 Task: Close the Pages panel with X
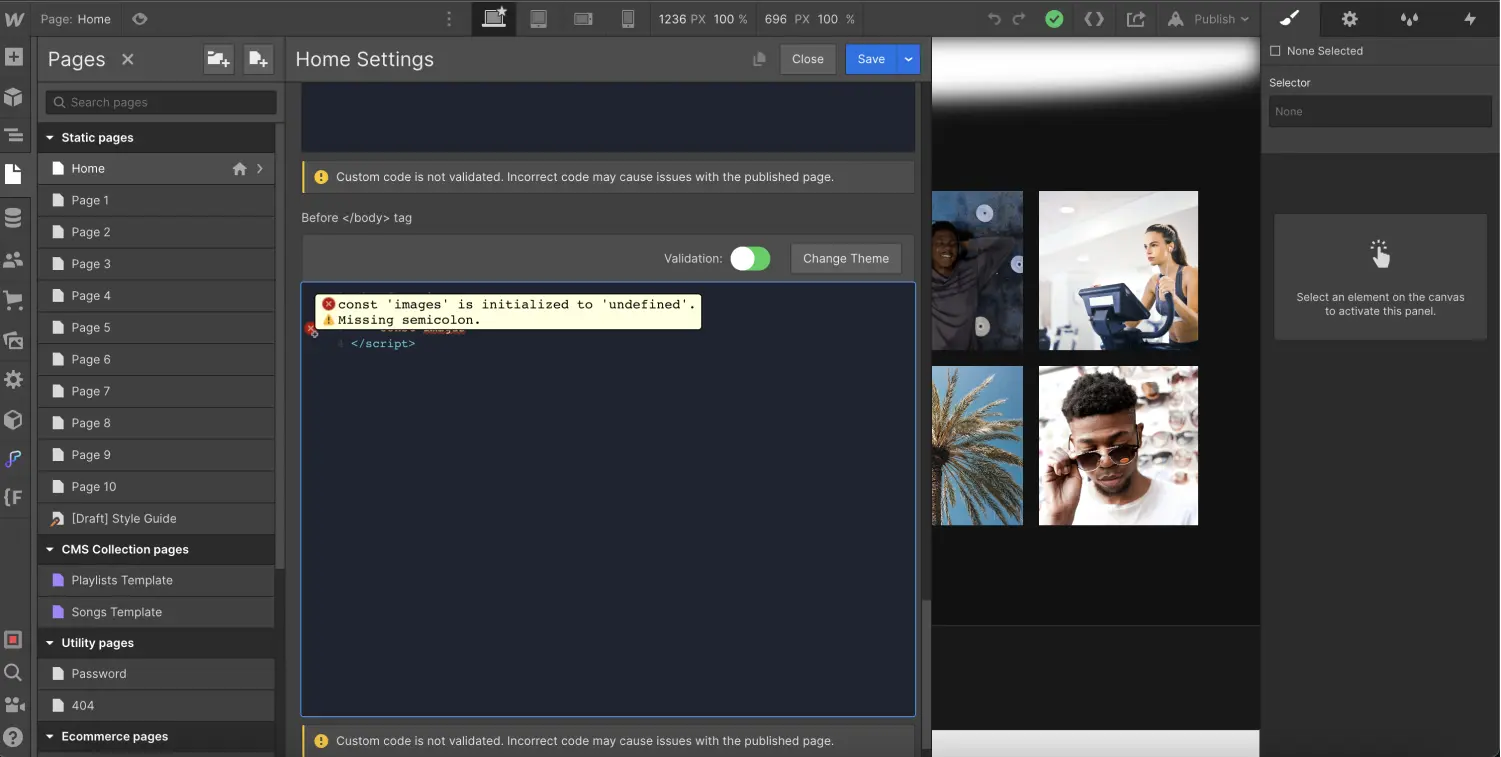[128, 60]
